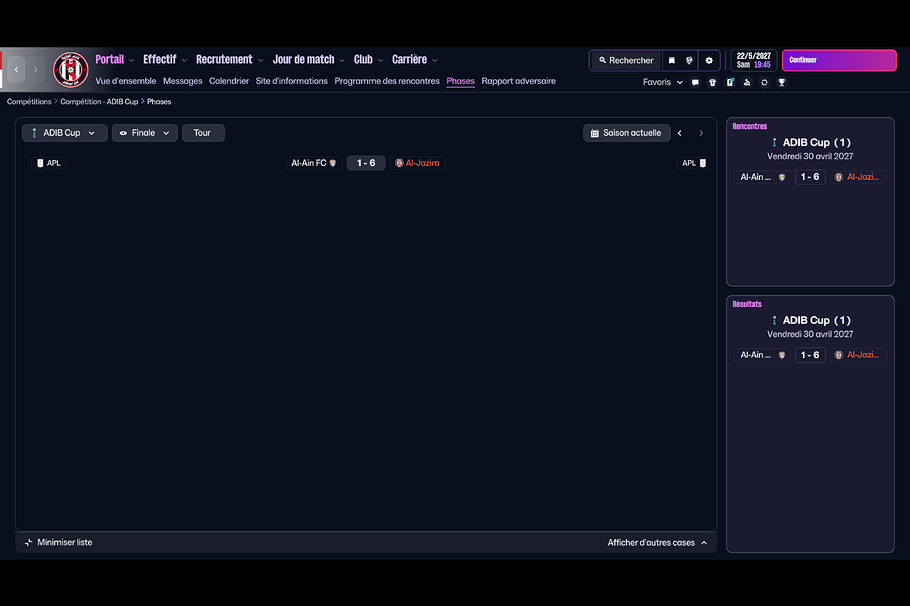
Task: Go forward with the right navigation arrow
Action: point(35,70)
